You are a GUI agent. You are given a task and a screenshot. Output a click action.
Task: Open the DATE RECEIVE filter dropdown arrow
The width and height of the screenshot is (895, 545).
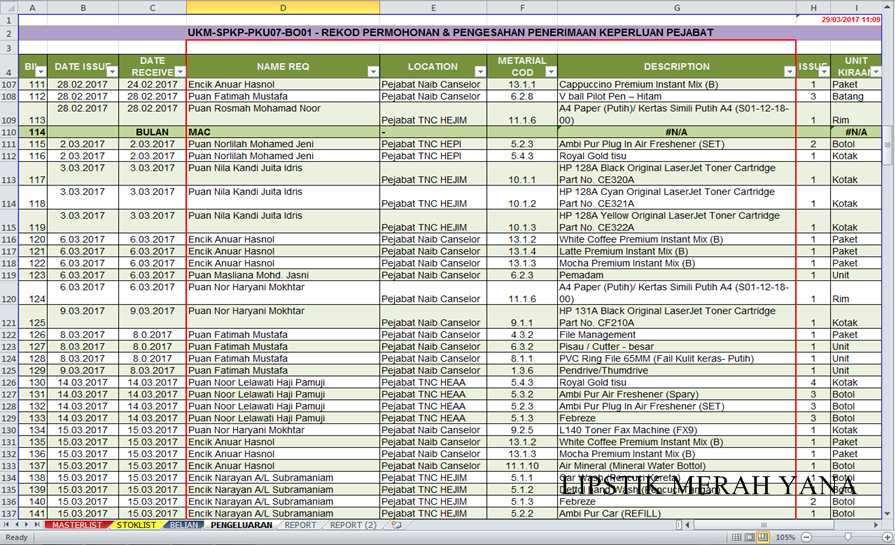[x=180, y=71]
